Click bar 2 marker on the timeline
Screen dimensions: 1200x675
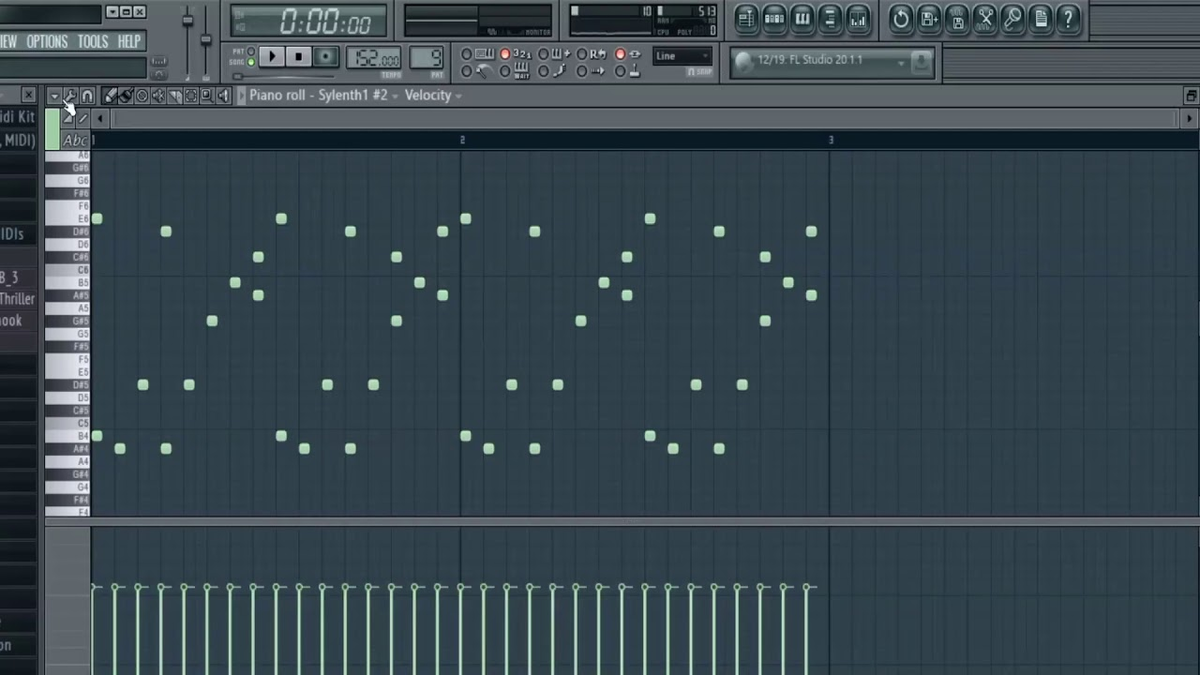point(462,140)
